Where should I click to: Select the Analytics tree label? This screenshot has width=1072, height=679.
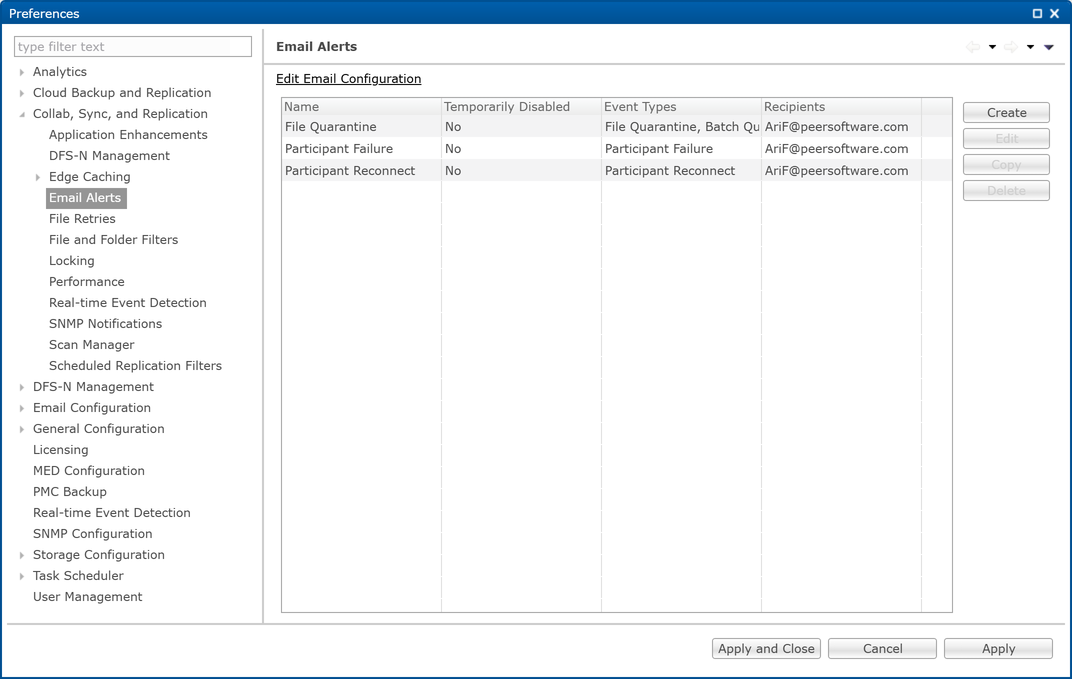(x=59, y=72)
